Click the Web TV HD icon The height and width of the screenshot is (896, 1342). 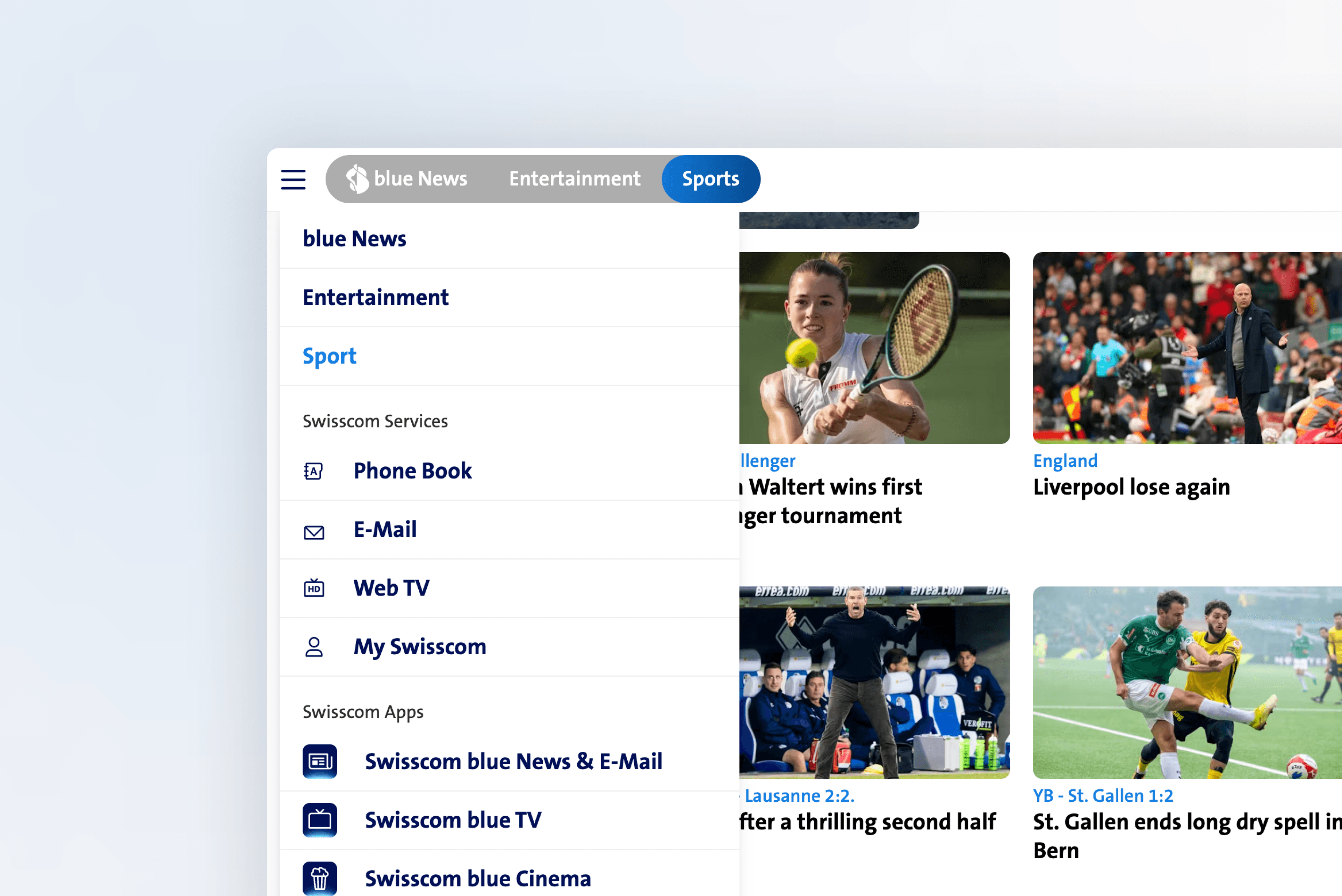click(x=314, y=588)
